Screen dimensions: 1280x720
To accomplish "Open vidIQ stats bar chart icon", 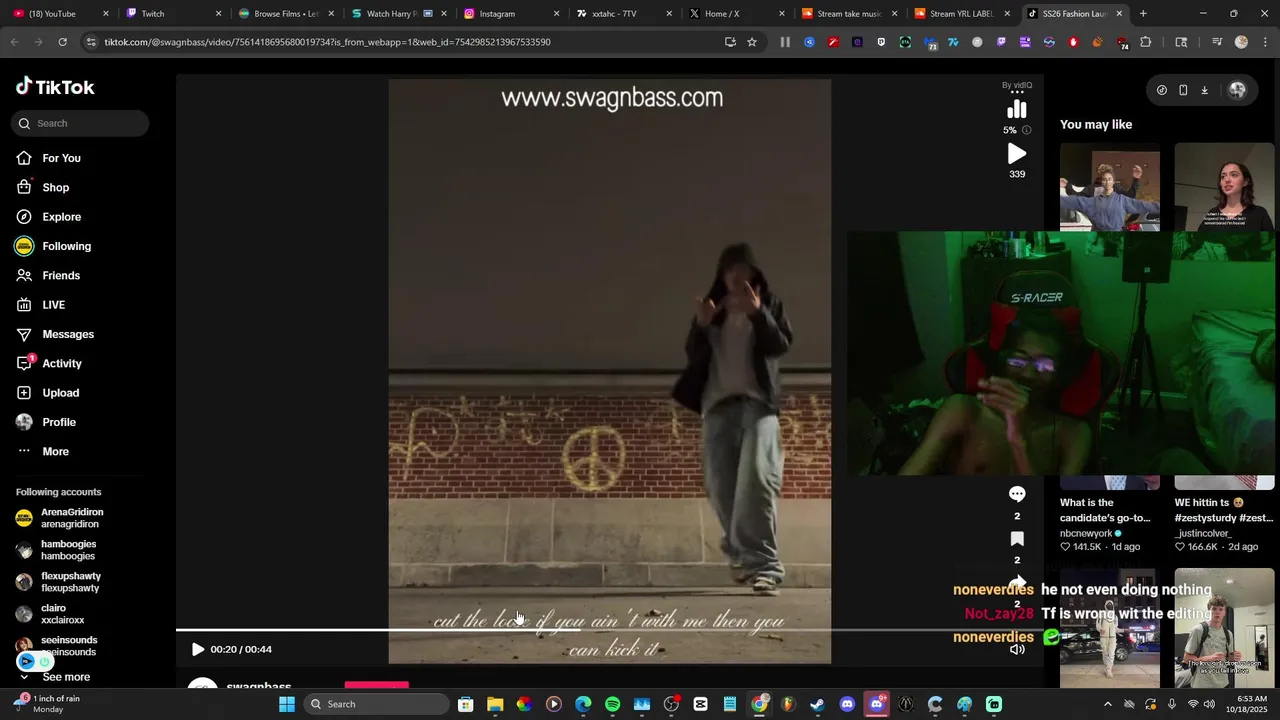I will tap(1017, 110).
